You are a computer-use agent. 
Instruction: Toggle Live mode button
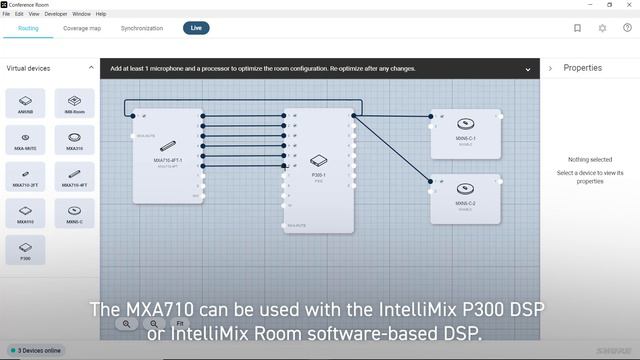196,28
